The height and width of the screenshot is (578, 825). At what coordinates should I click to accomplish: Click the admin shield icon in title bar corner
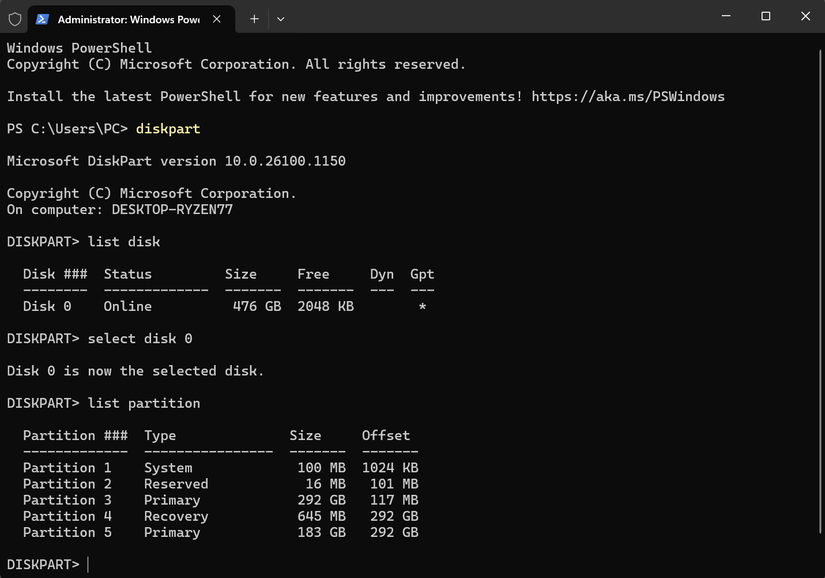[15, 18]
